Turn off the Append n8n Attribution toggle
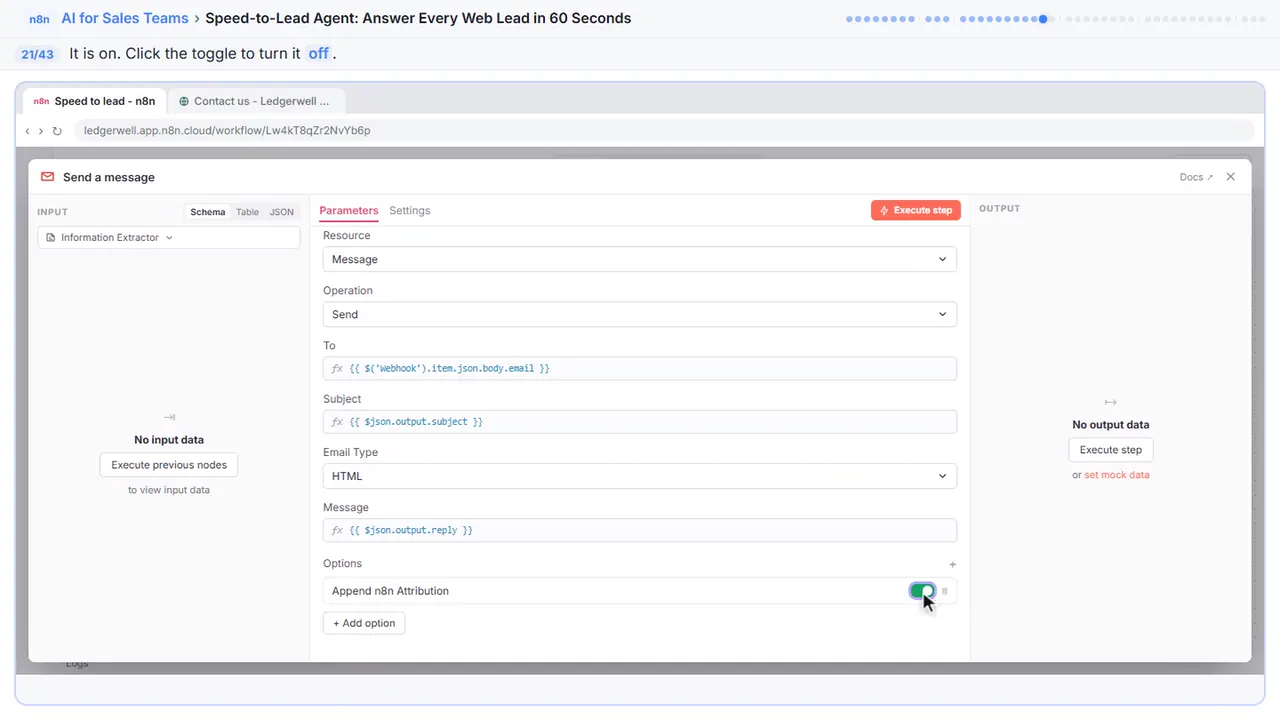The image size is (1280, 720). click(x=922, y=591)
